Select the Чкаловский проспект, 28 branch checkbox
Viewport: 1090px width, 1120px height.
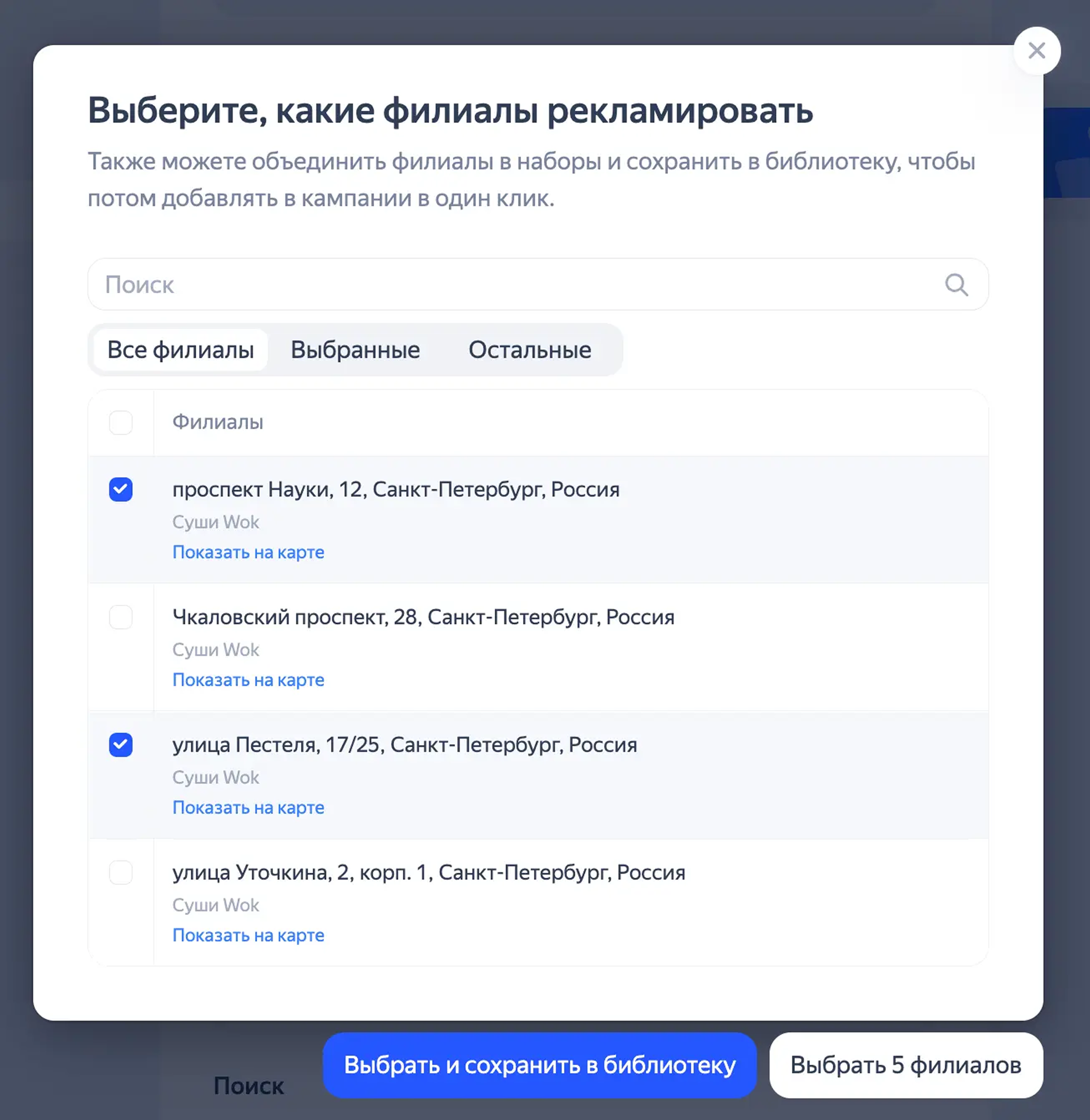121,618
